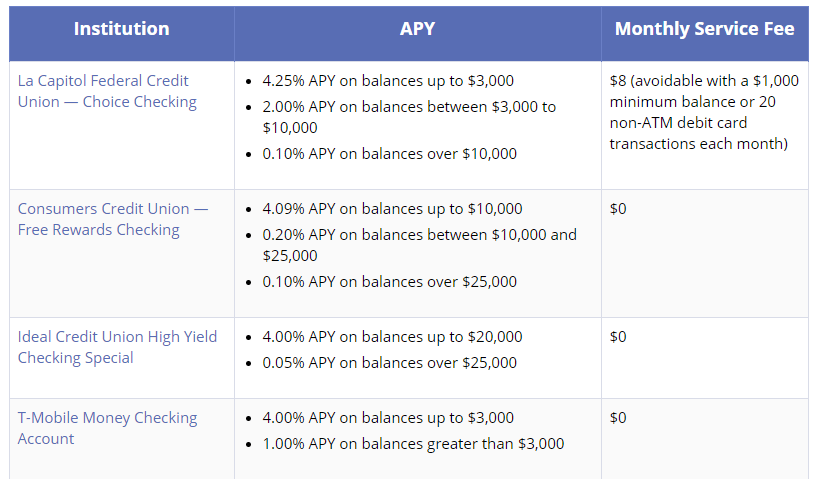
Task: Click the Institution column header
Action: pos(121,29)
